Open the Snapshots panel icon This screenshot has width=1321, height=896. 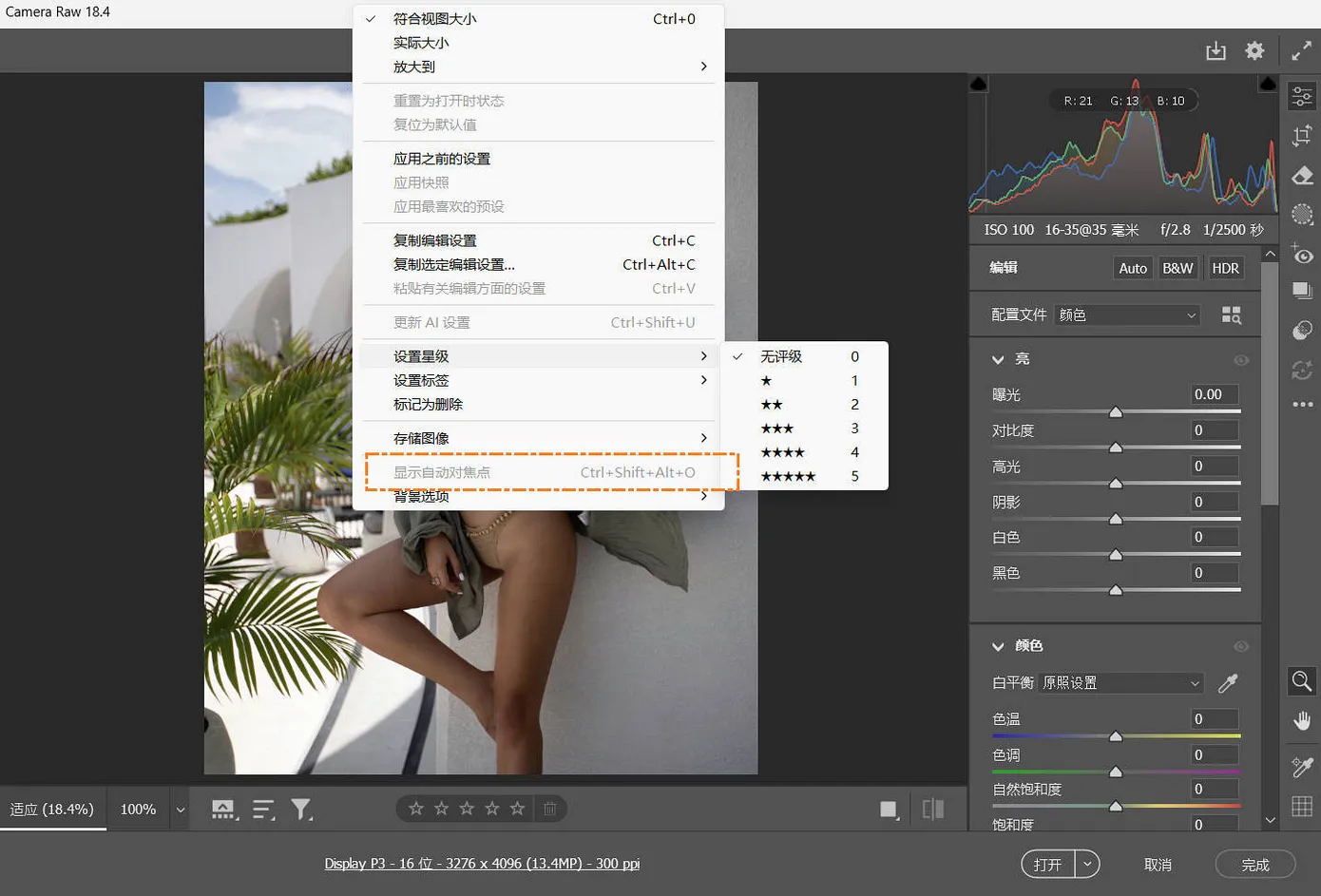(x=1302, y=291)
